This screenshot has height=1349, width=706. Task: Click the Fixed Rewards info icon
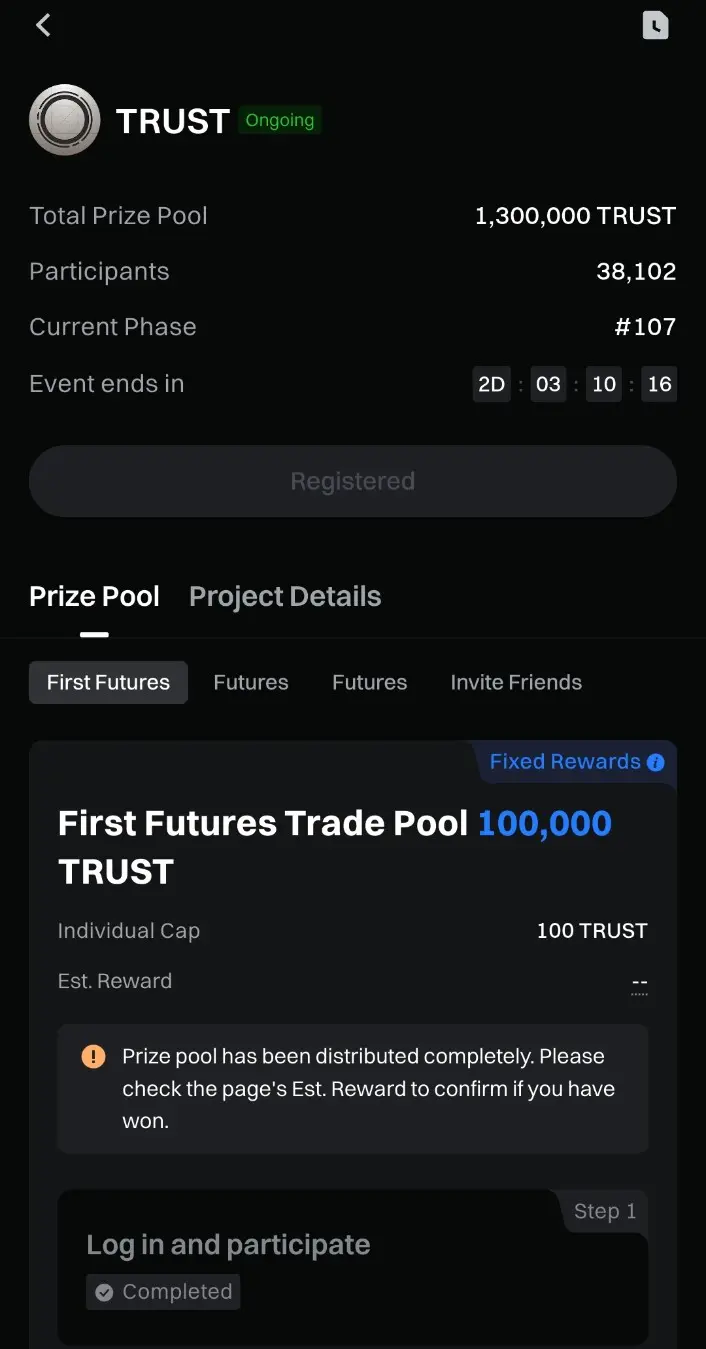[656, 762]
